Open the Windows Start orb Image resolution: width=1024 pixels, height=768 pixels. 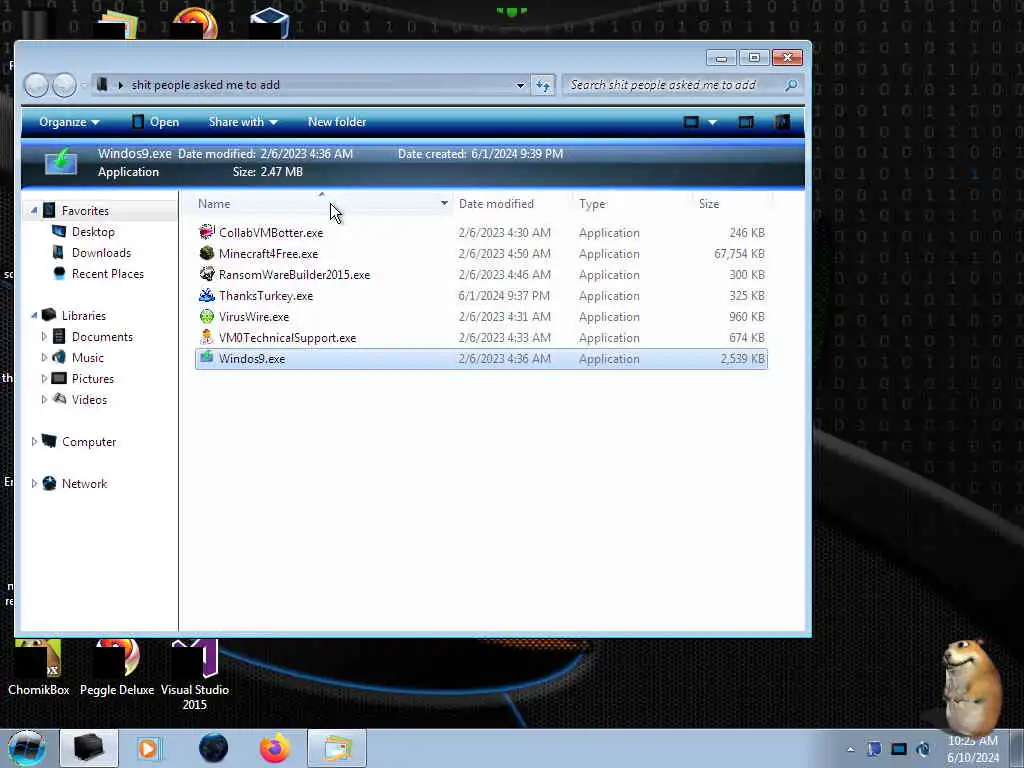[x=27, y=748]
